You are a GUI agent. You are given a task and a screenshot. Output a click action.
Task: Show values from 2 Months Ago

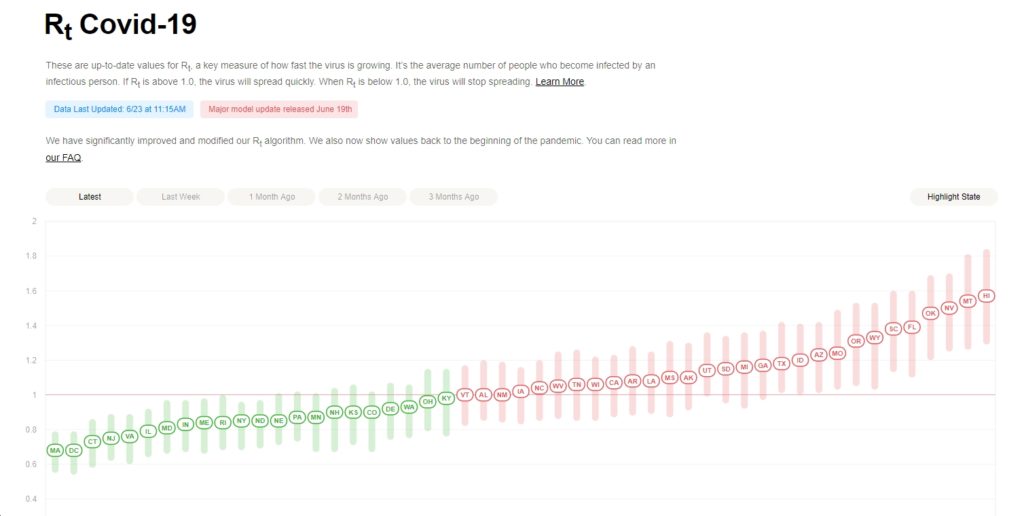point(362,197)
